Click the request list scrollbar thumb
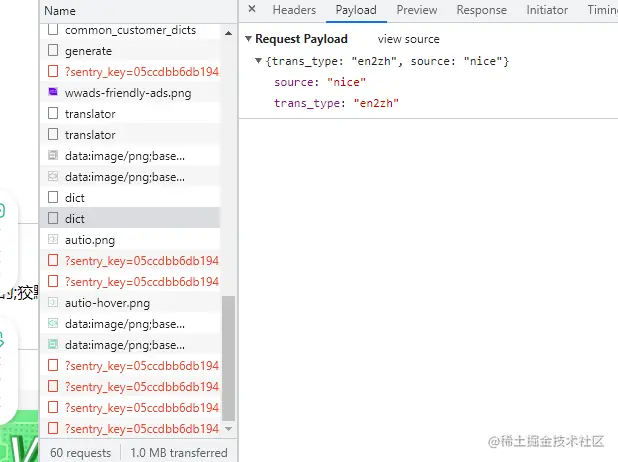618x462 pixels. (x=229, y=358)
